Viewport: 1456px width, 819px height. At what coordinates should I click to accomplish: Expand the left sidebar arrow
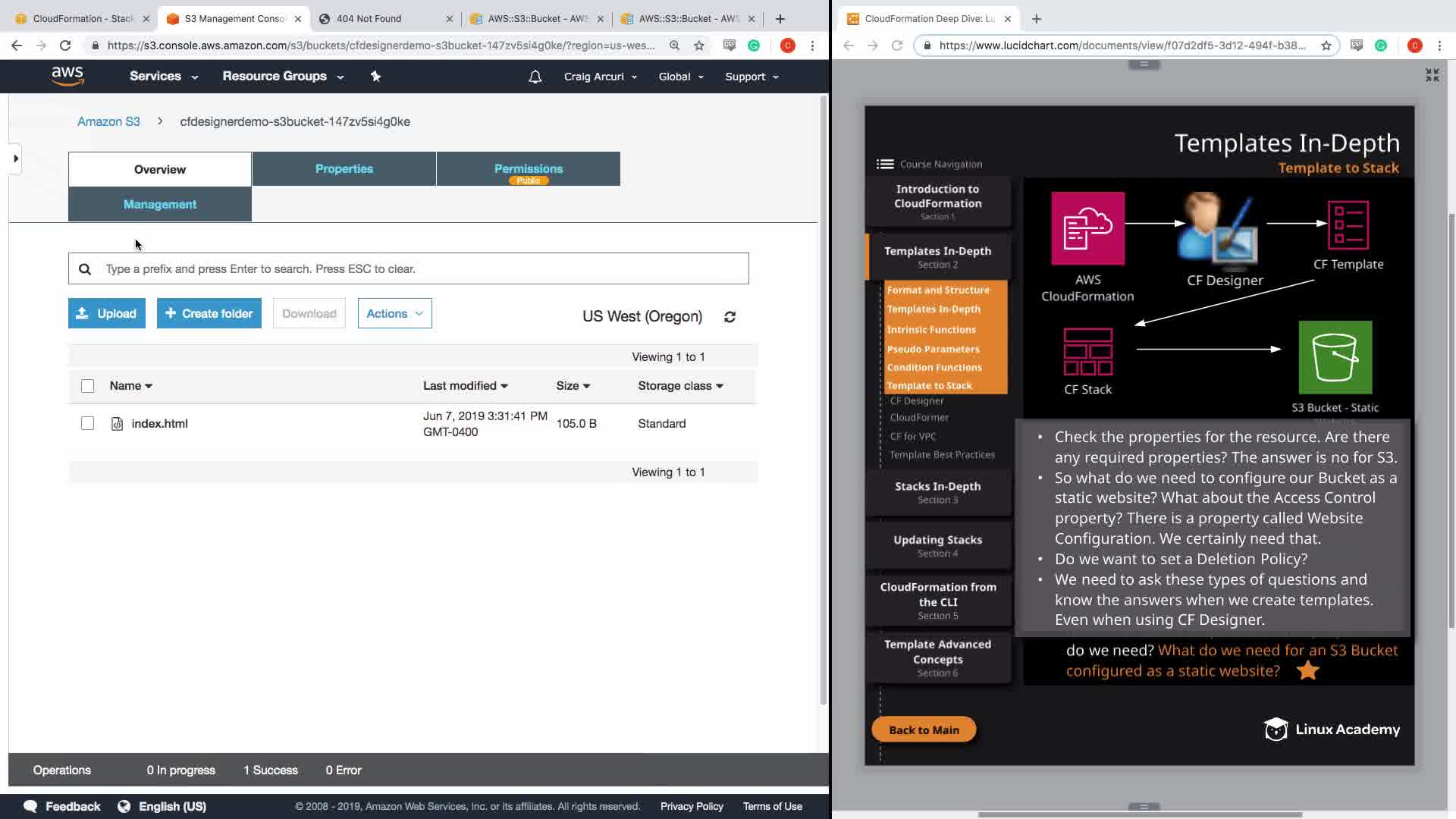(x=16, y=158)
